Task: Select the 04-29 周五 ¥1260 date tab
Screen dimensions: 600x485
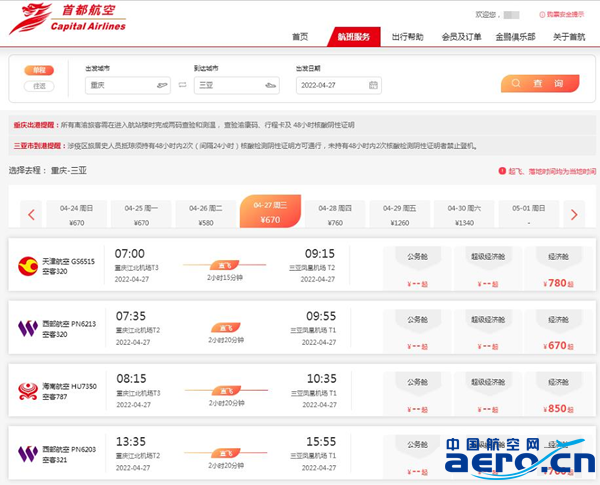Action: [400, 215]
